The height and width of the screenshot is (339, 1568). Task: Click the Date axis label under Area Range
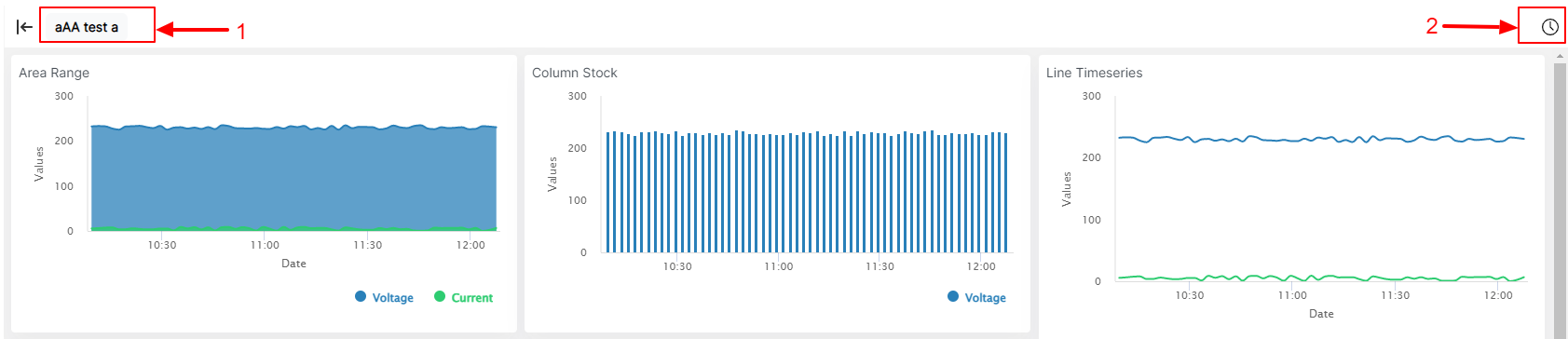coord(293,264)
